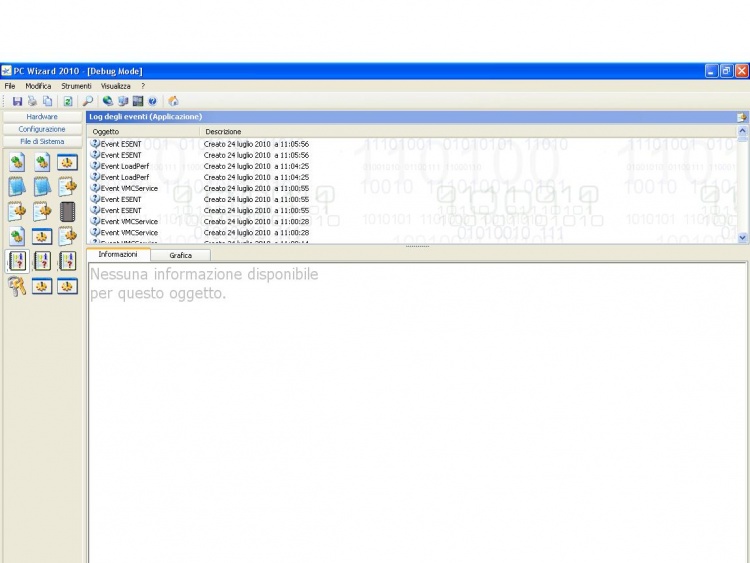
Task: Open the File di Sistema section
Action: (42, 141)
